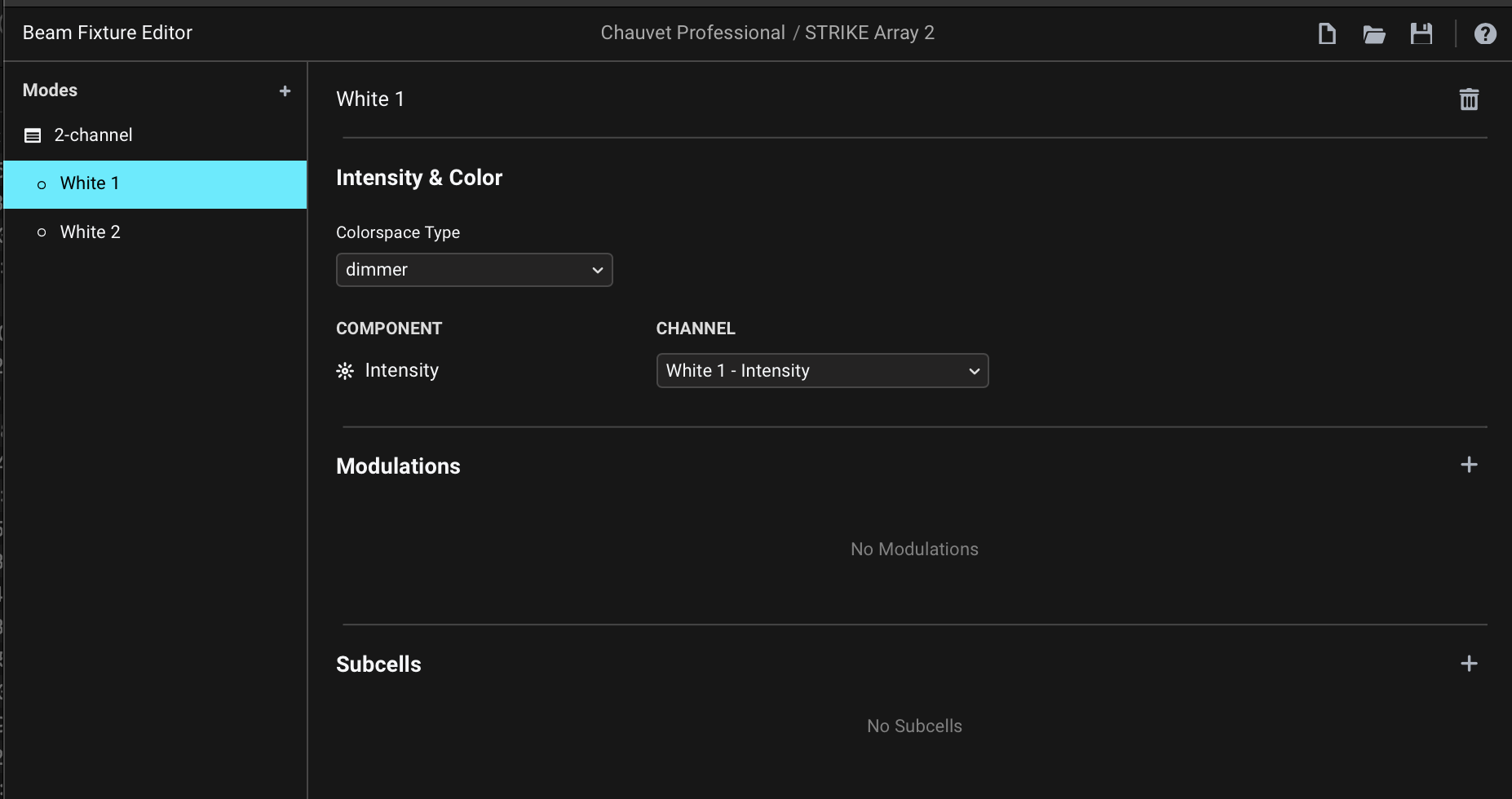The width and height of the screenshot is (1512, 799).
Task: Create a new fixture file
Action: click(1327, 33)
